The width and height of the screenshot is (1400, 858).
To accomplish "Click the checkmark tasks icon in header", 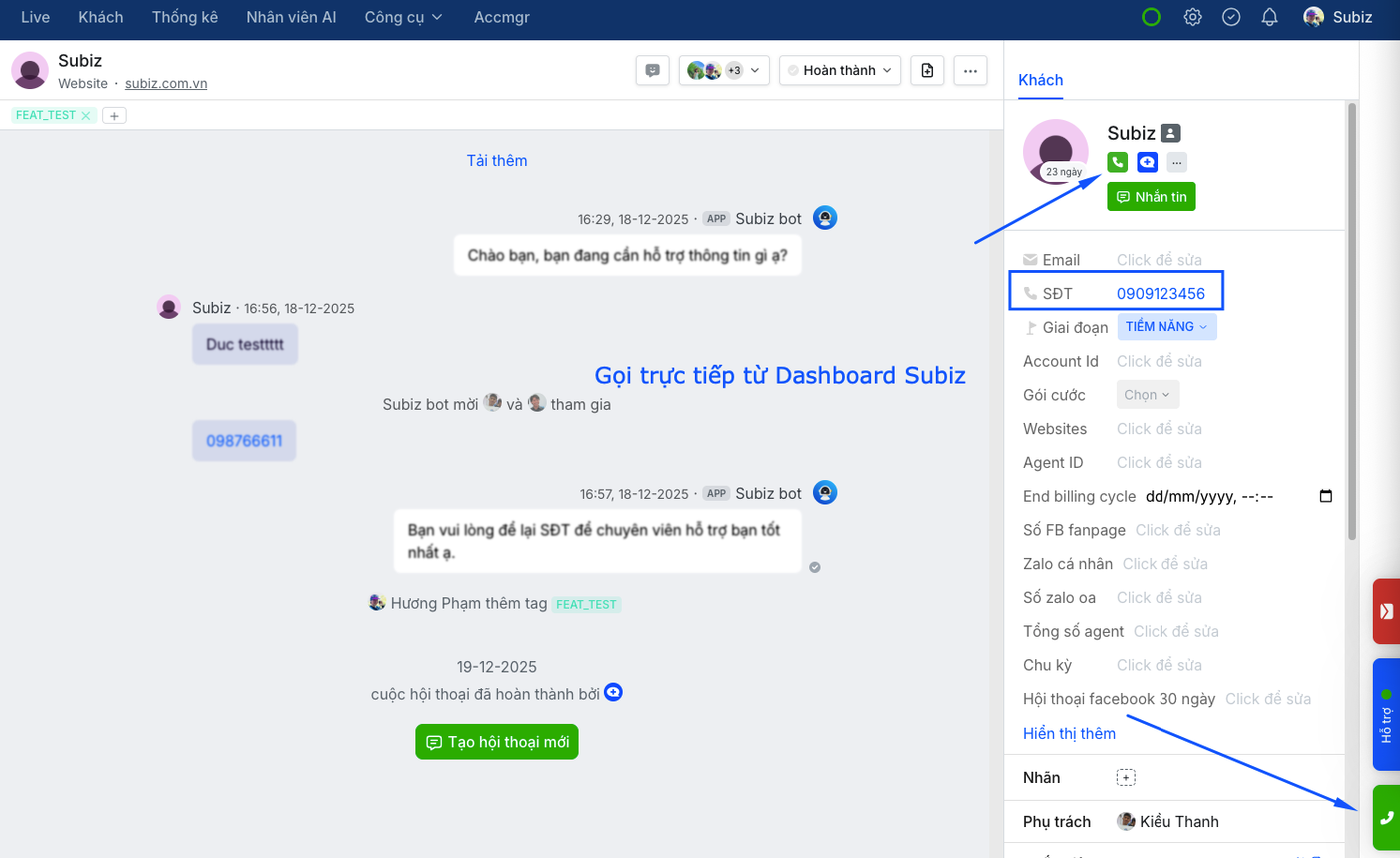I will [x=1230, y=17].
